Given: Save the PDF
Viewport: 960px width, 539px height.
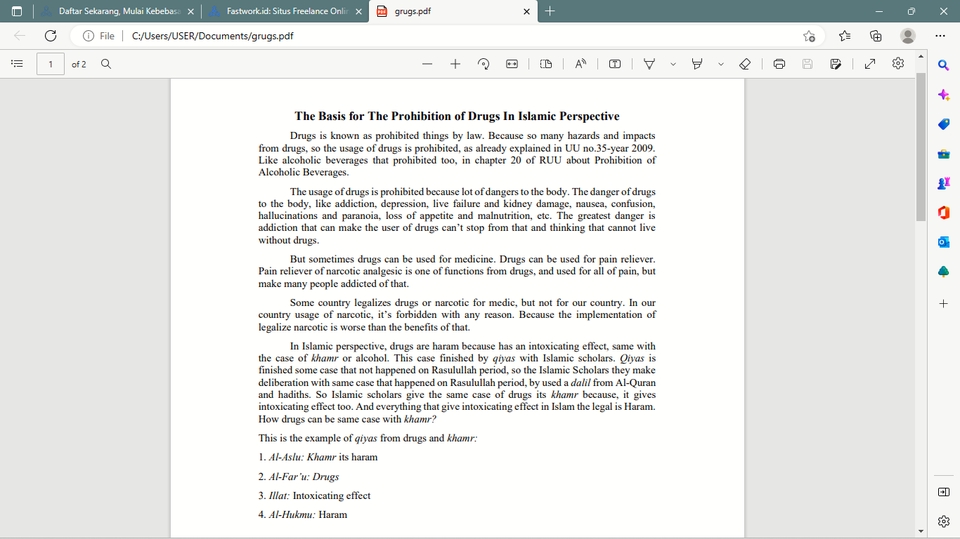Looking at the screenshot, I should pyautogui.click(x=808, y=64).
